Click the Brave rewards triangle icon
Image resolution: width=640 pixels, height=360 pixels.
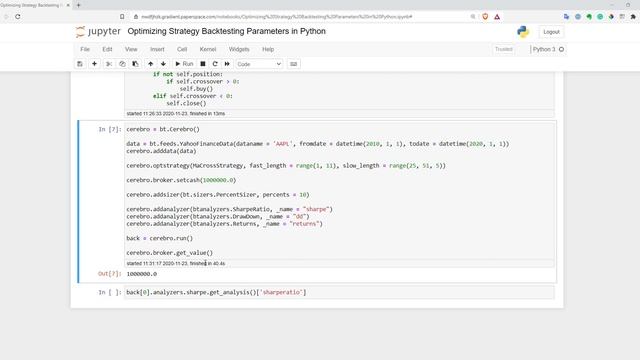(x=497, y=17)
